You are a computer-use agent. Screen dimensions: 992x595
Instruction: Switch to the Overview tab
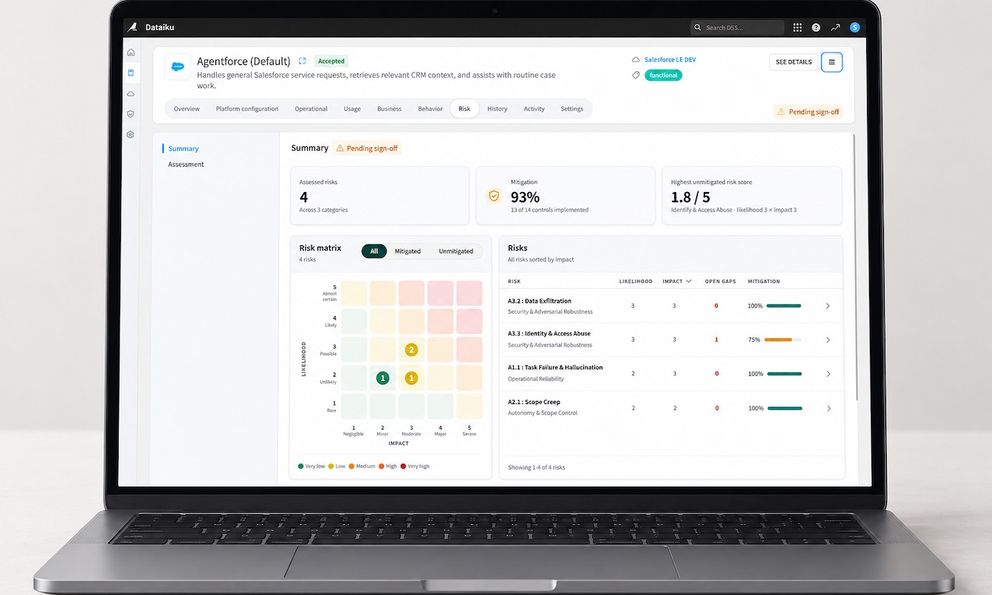(187, 109)
